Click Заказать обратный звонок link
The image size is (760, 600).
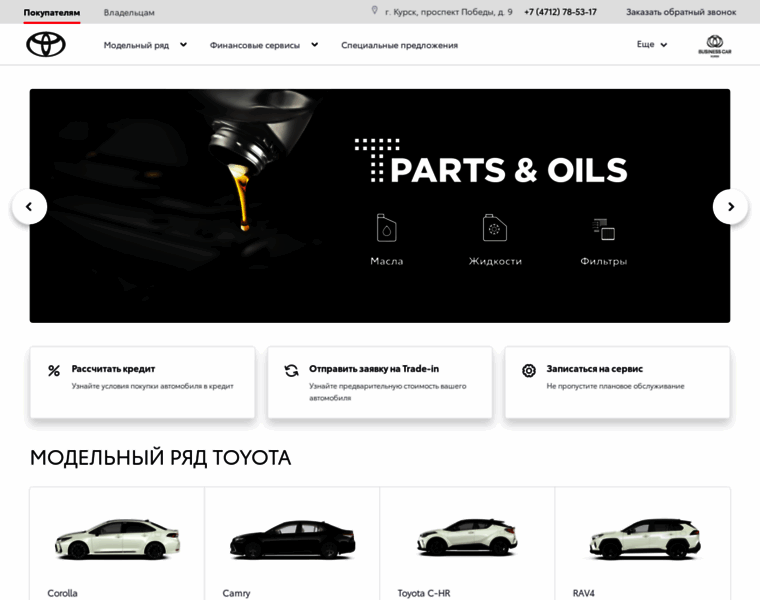coord(681,12)
